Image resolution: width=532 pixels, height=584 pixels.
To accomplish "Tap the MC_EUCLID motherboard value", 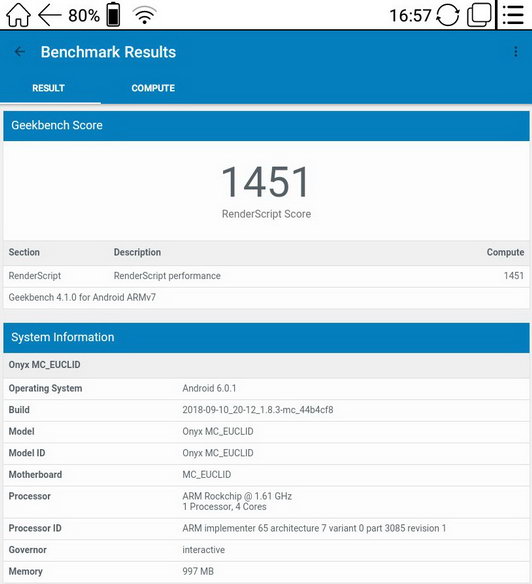I will click(206, 475).
